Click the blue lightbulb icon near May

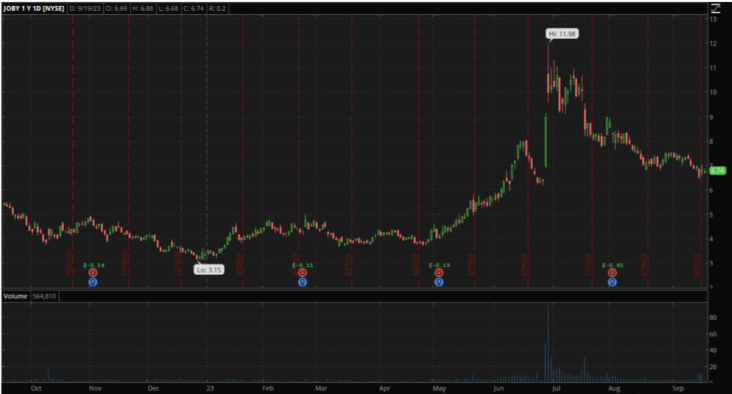click(x=439, y=282)
